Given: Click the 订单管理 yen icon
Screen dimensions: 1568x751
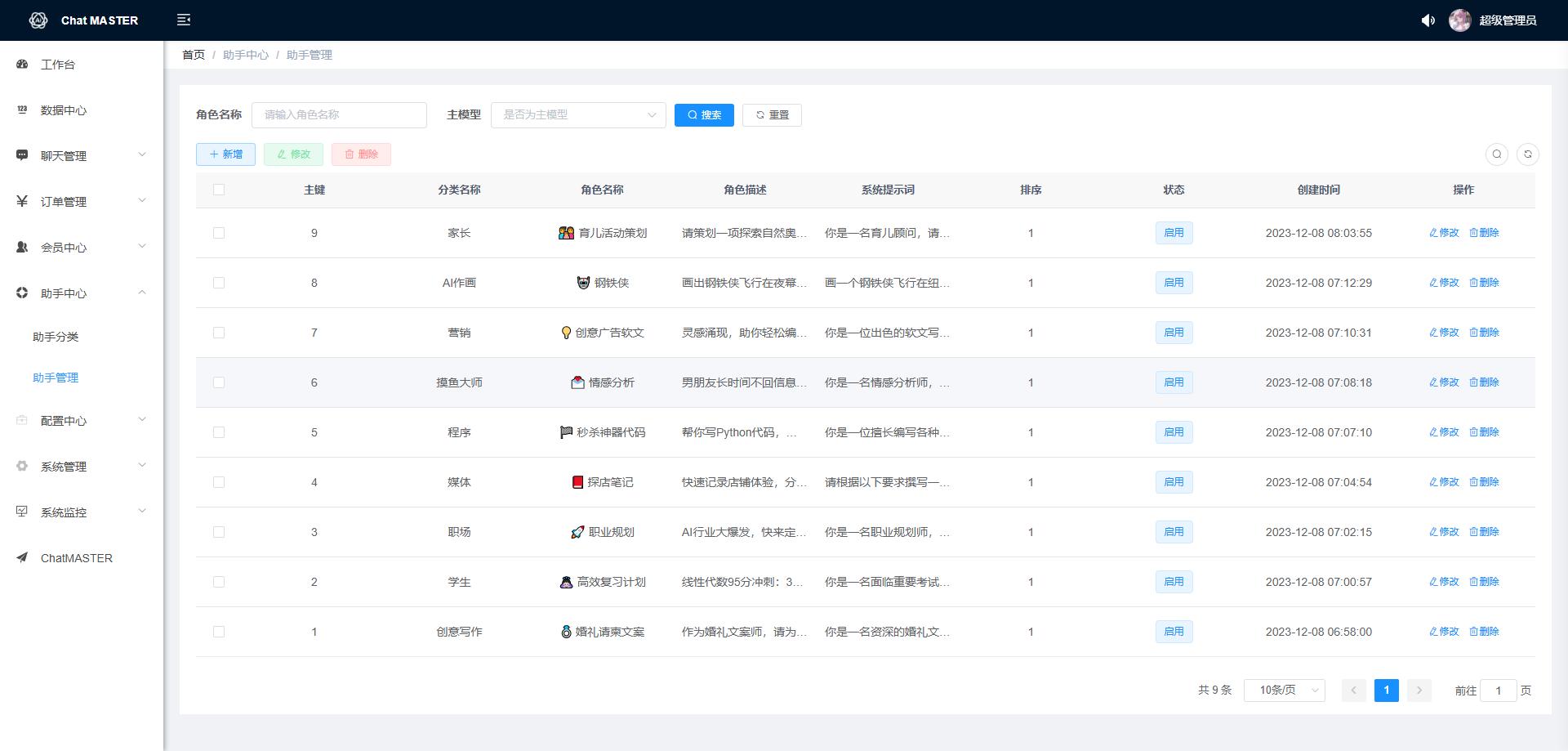Looking at the screenshot, I should coord(22,201).
